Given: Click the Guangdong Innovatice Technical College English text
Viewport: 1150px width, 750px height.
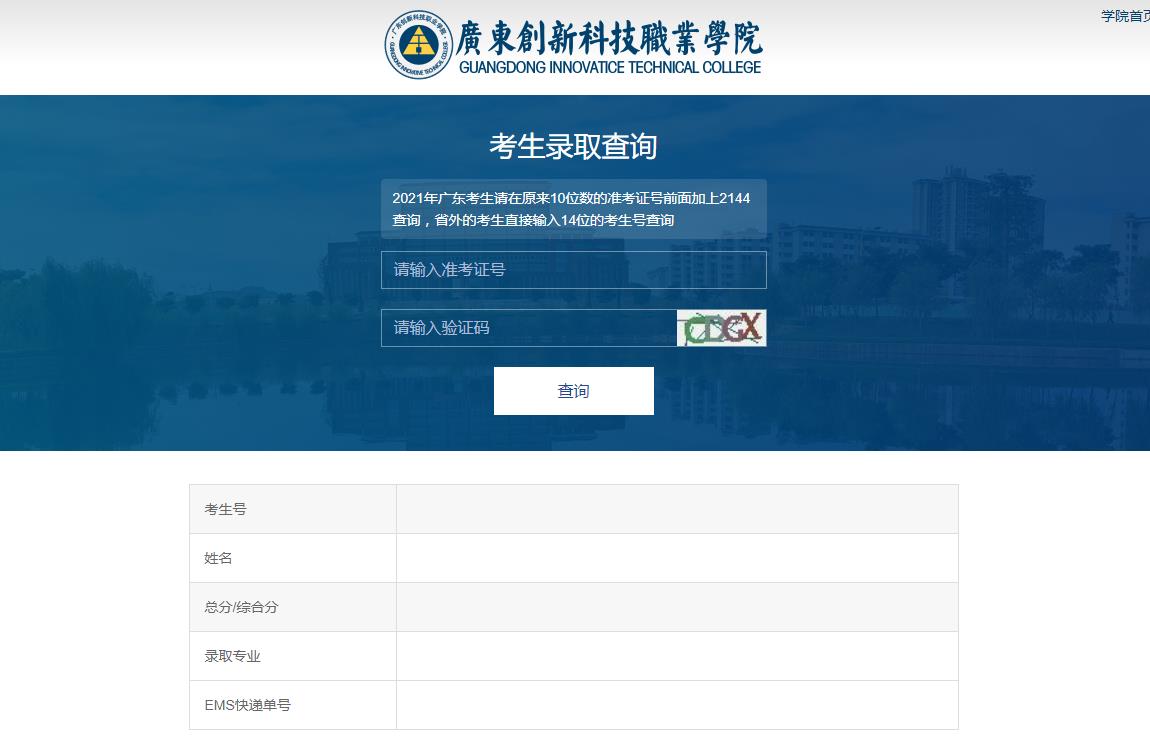Looking at the screenshot, I should (609, 68).
